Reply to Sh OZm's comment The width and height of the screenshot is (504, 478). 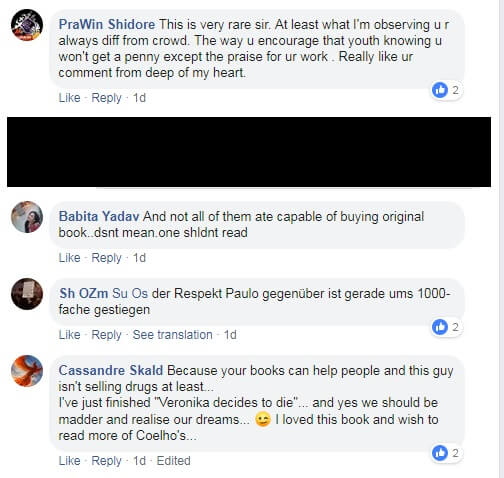106,335
